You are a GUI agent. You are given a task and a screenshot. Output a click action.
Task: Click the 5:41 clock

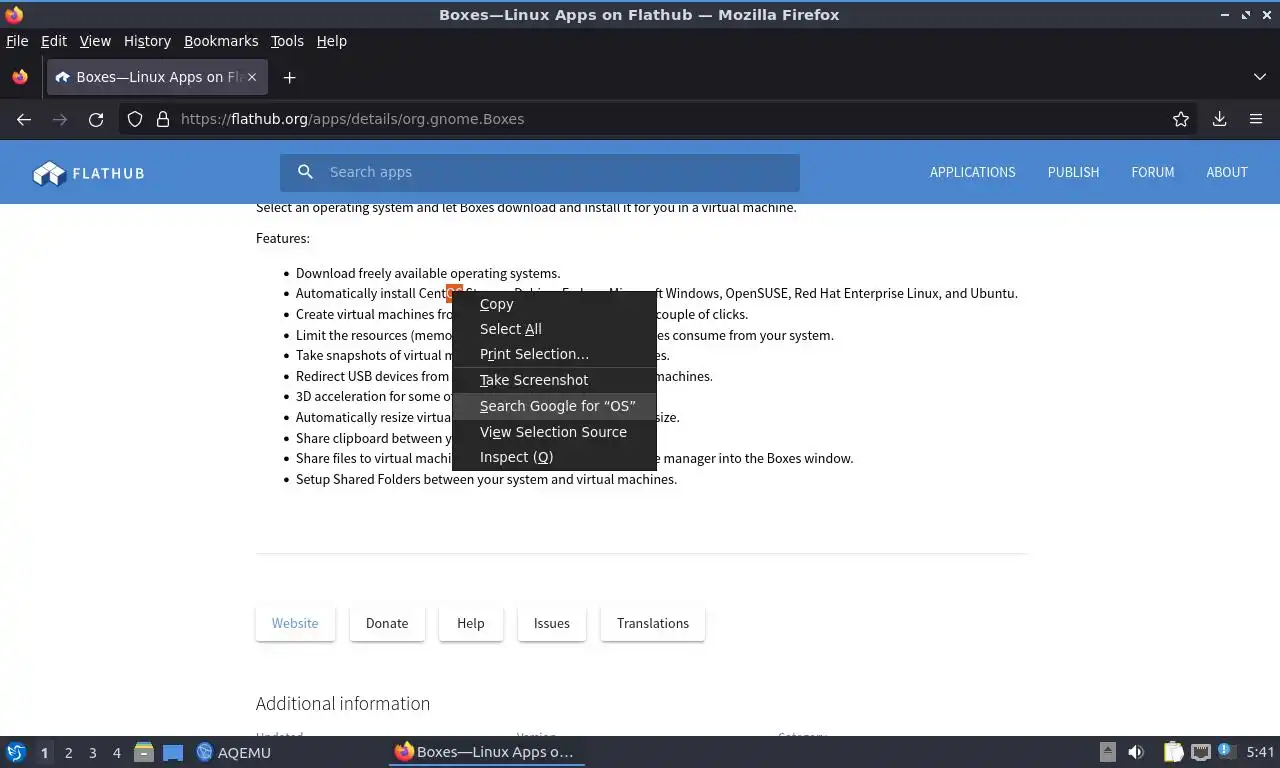(x=1260, y=752)
